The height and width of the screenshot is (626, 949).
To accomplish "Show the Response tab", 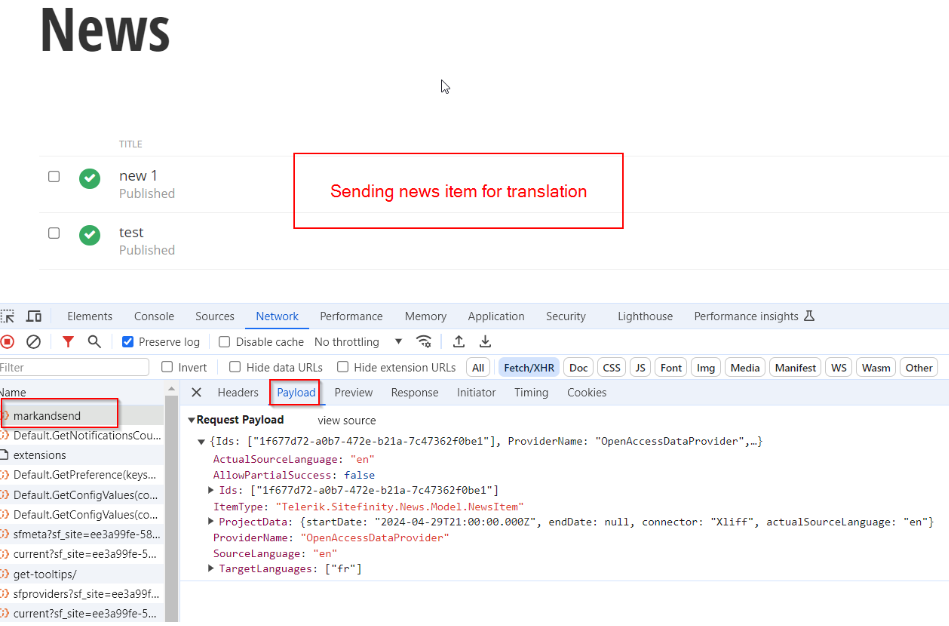I will 415,392.
